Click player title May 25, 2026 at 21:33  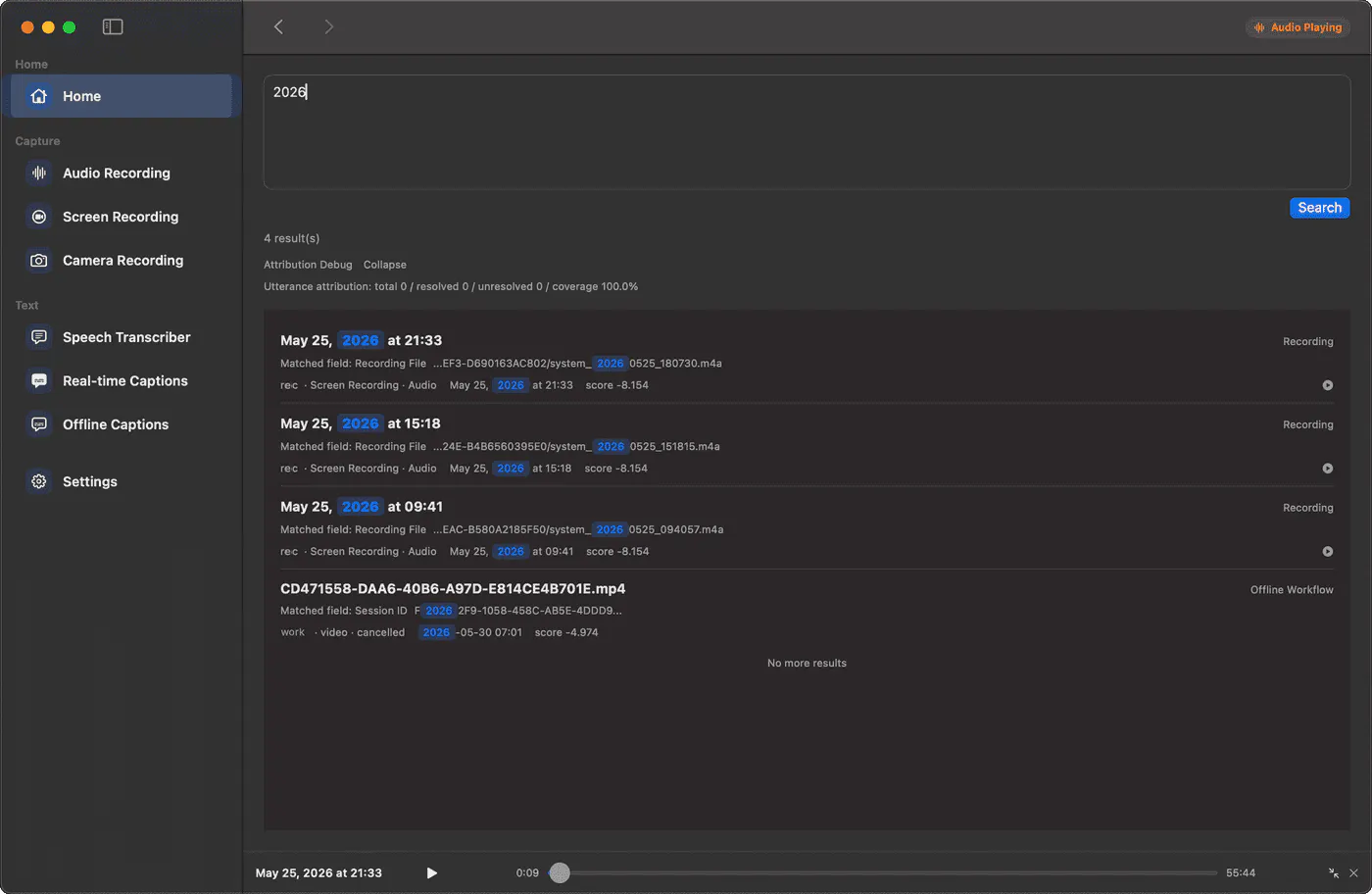coord(318,872)
